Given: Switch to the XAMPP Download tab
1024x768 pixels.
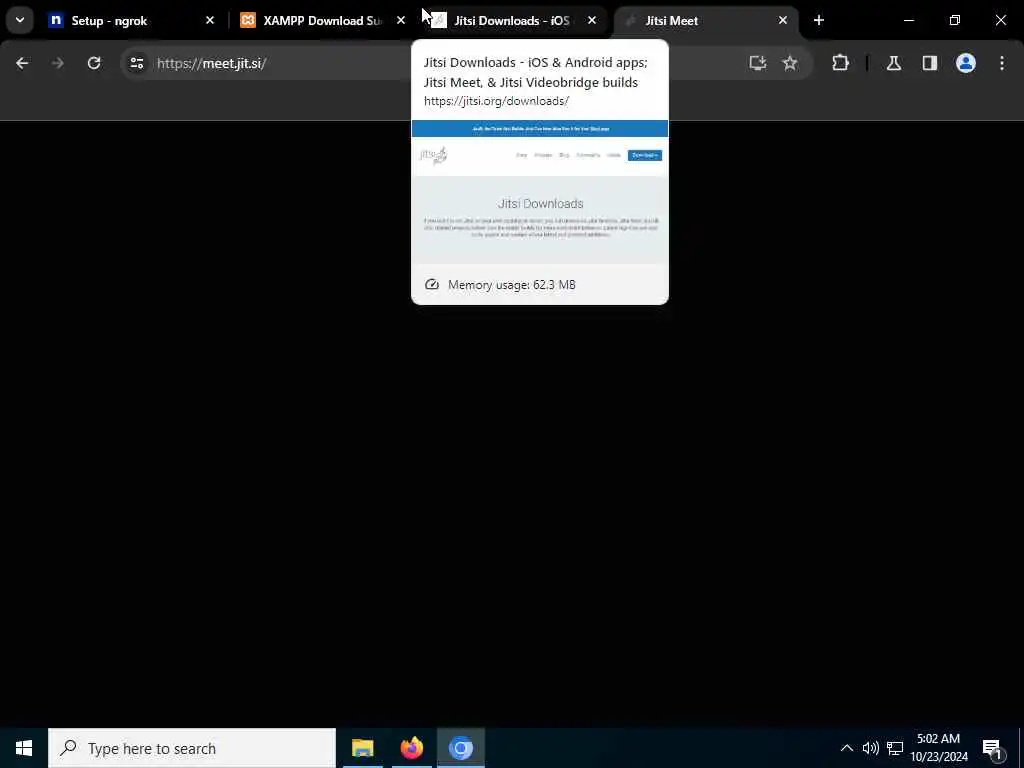Looking at the screenshot, I should click(322, 20).
